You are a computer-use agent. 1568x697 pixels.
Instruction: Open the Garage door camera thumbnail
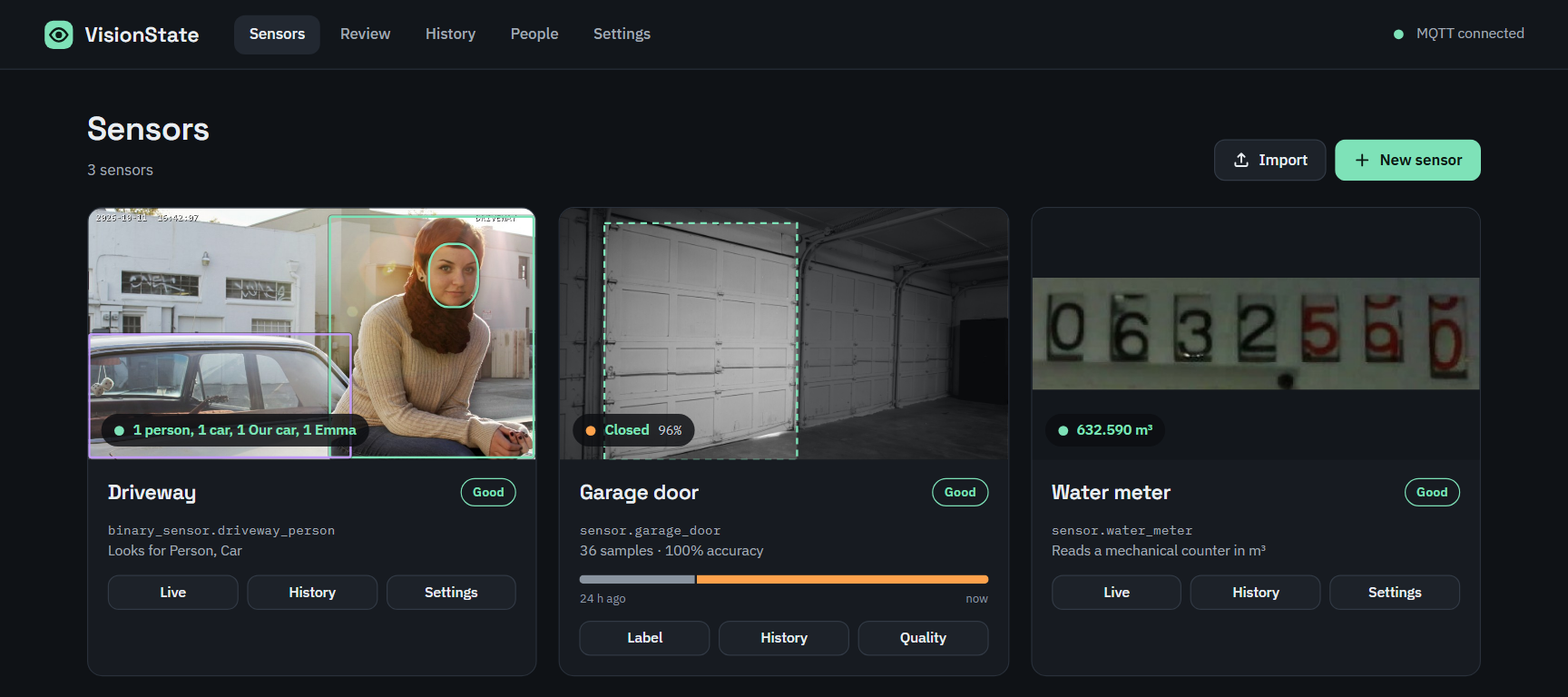784,333
